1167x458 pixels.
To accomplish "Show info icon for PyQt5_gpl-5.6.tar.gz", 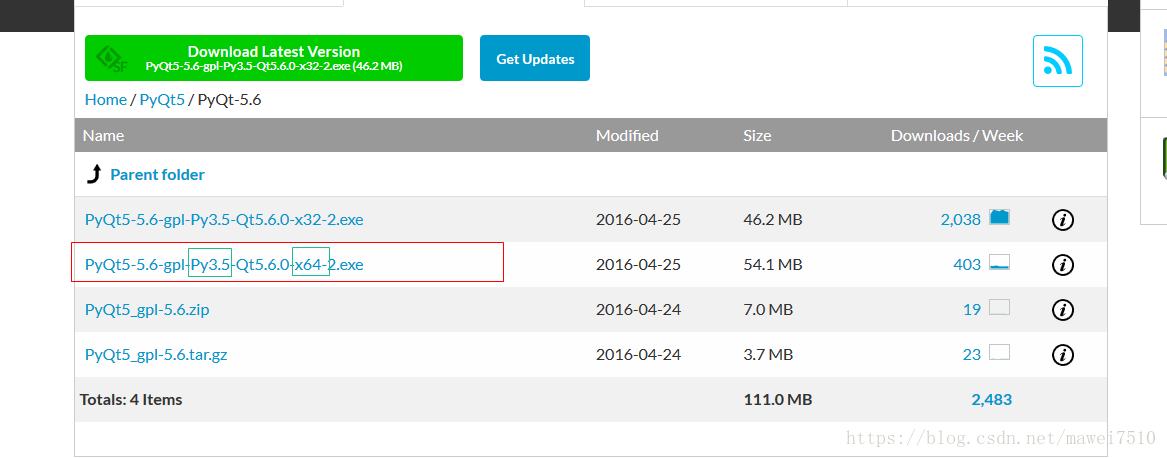I will pos(1062,355).
